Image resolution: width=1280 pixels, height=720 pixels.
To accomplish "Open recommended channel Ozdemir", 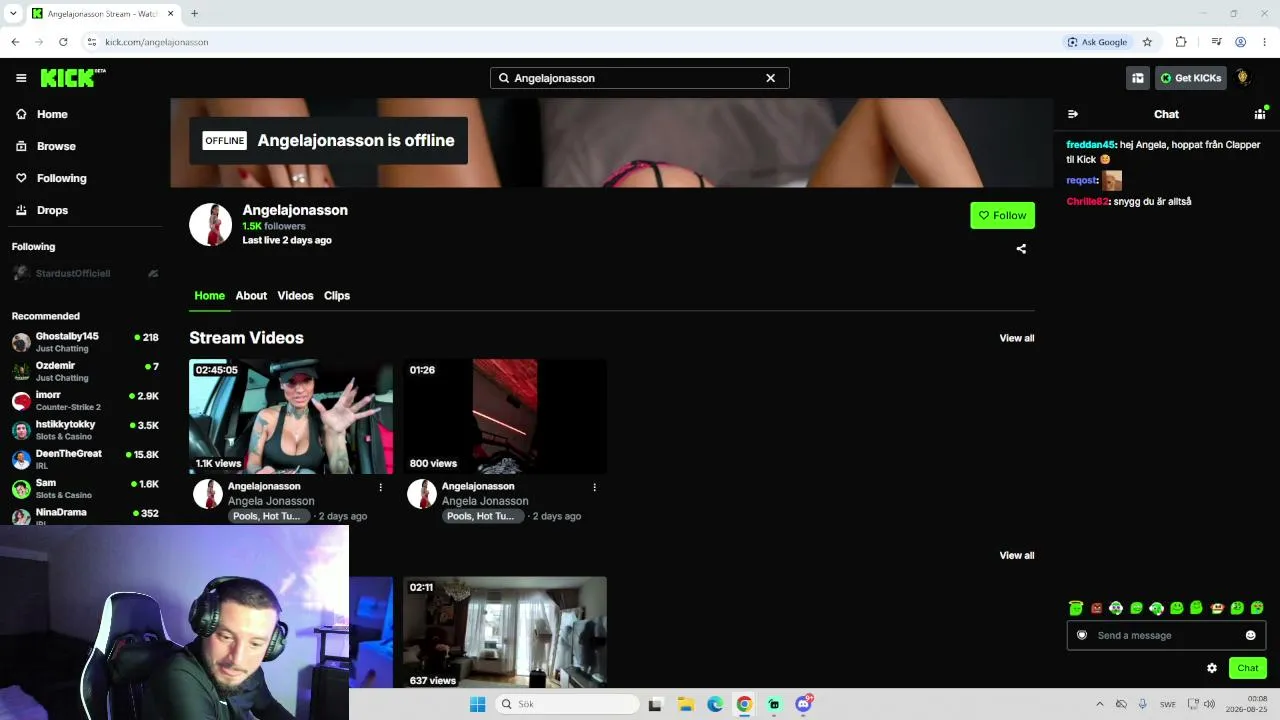I will pos(85,371).
